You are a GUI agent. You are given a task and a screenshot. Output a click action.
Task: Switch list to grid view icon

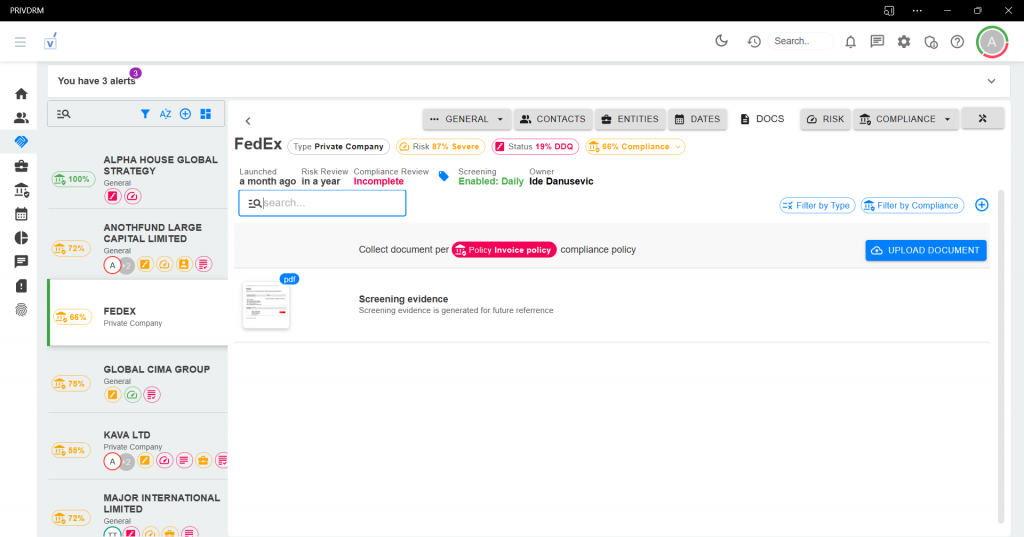(205, 114)
